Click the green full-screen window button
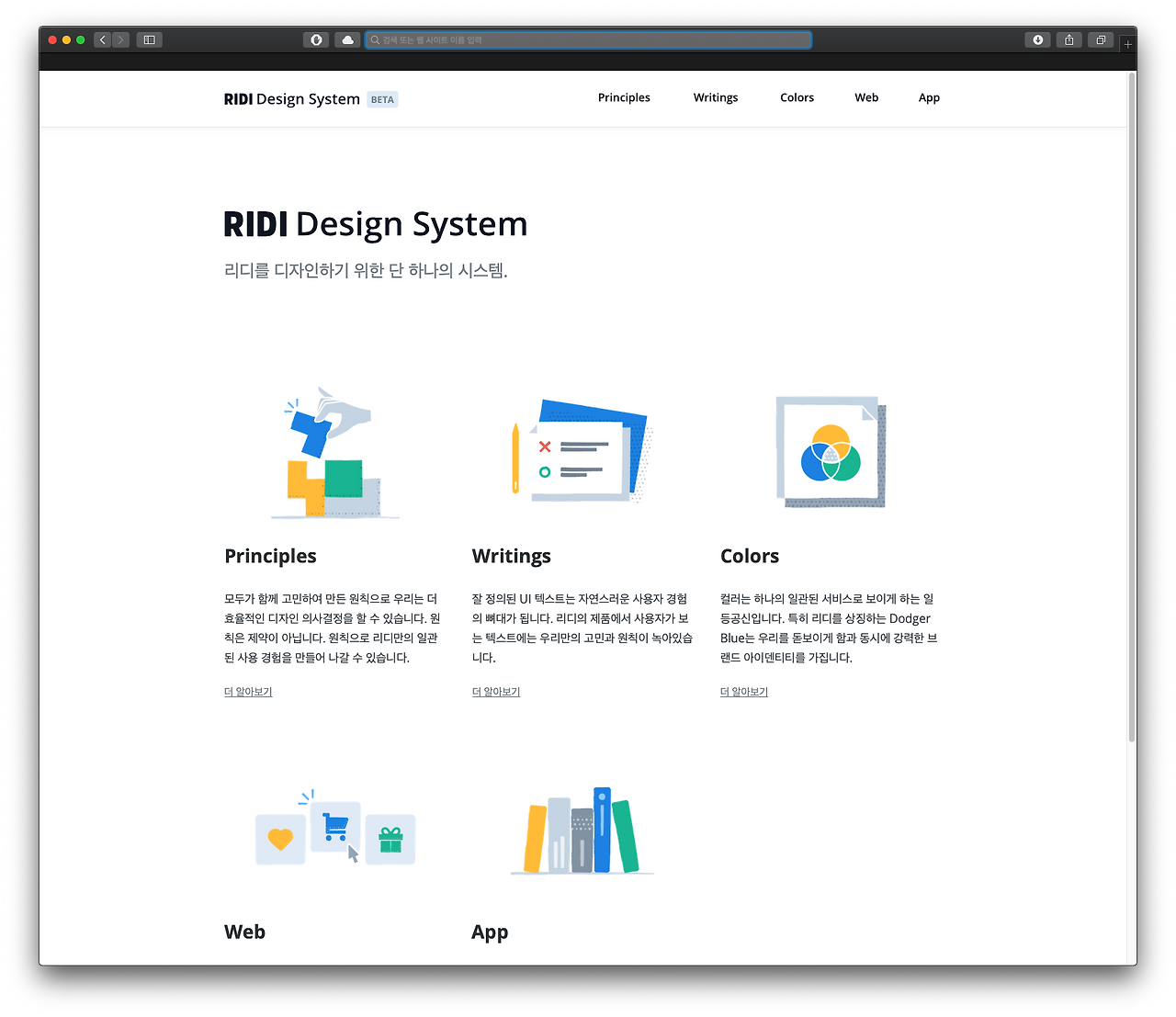This screenshot has height=1017, width=1176. [x=81, y=40]
